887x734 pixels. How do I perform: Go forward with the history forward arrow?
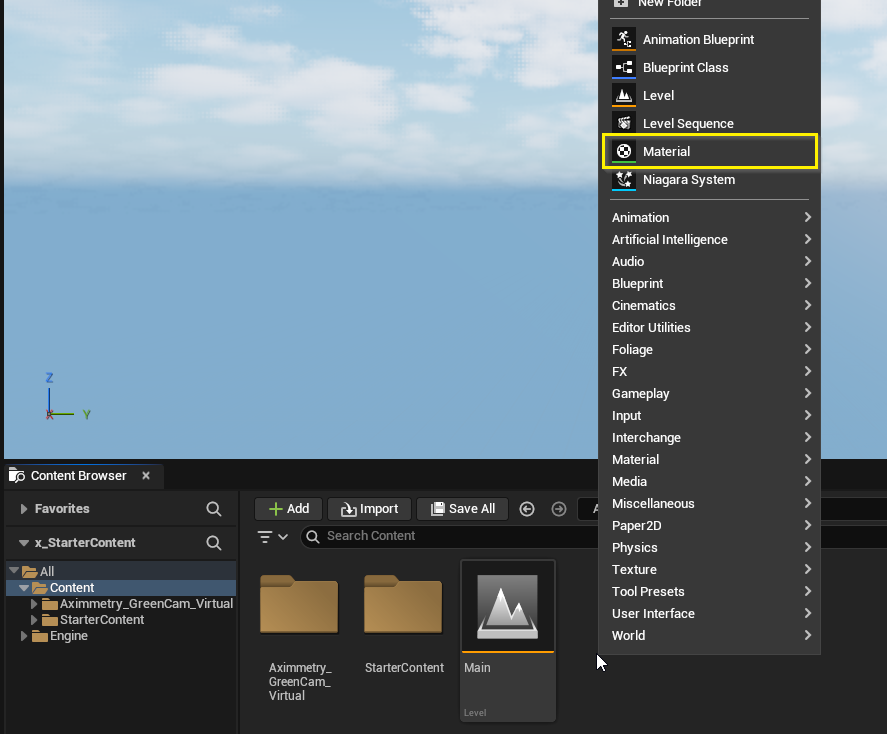[559, 509]
